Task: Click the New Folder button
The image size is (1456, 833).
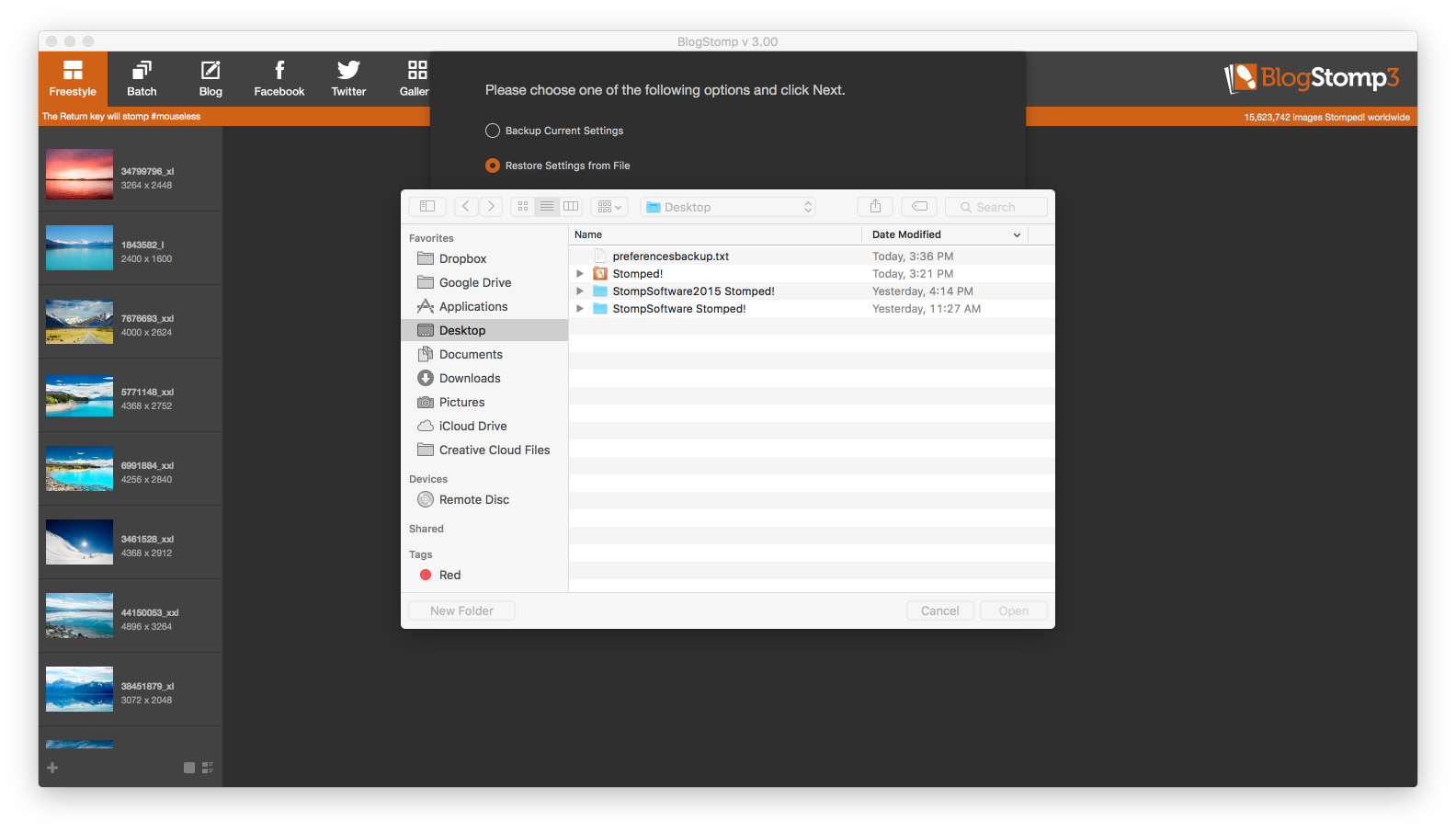Action: click(461, 610)
